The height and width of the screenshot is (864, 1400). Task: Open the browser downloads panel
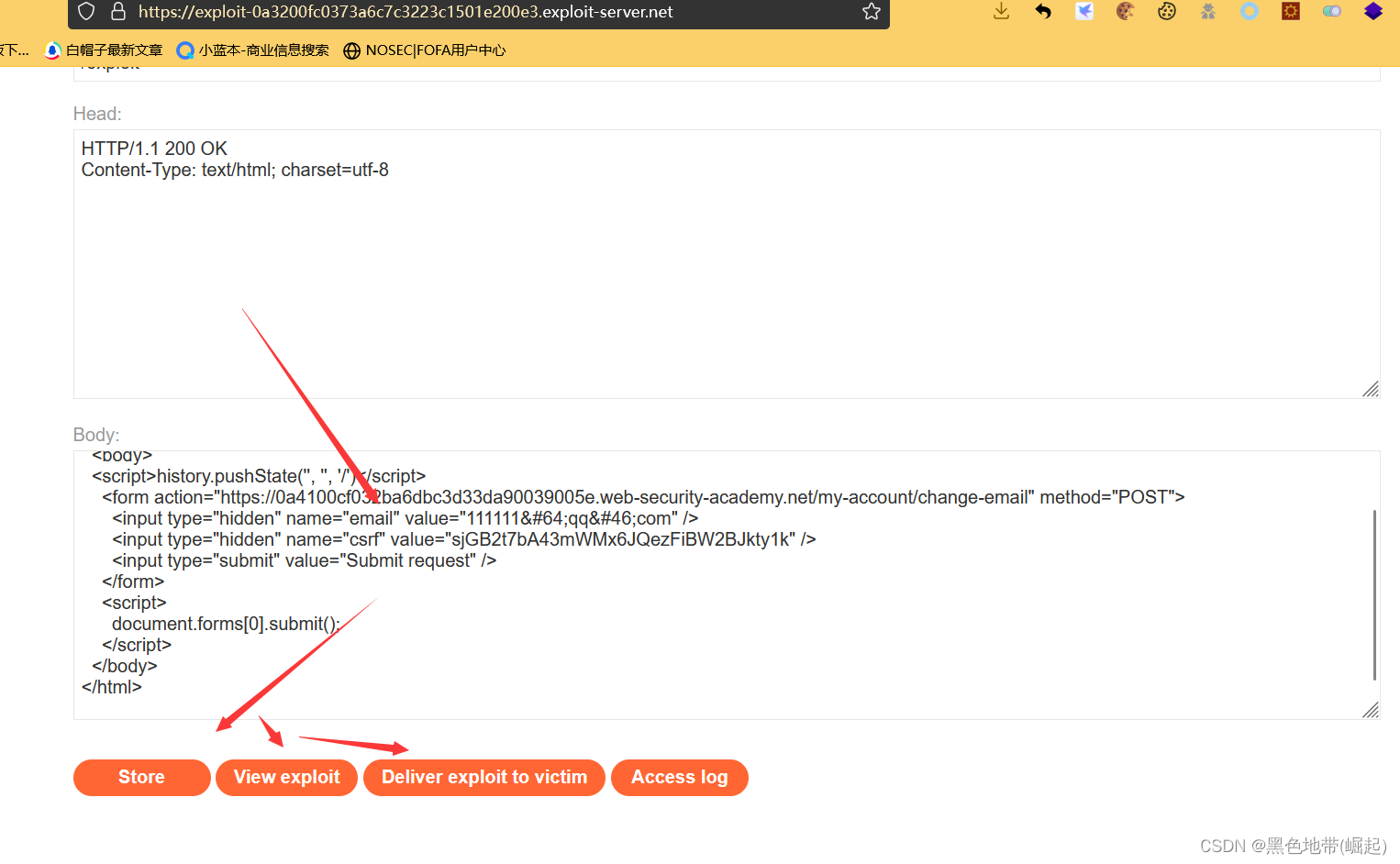[1001, 11]
